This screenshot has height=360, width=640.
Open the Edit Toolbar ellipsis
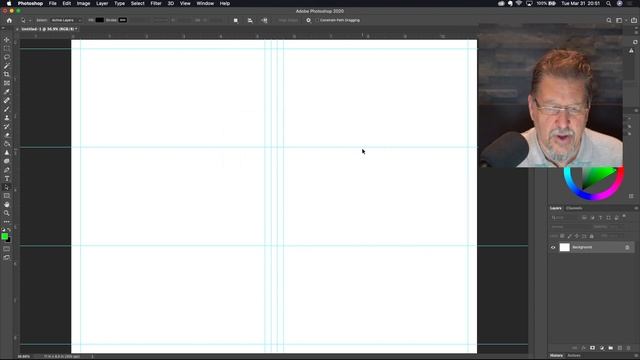pyautogui.click(x=7, y=222)
